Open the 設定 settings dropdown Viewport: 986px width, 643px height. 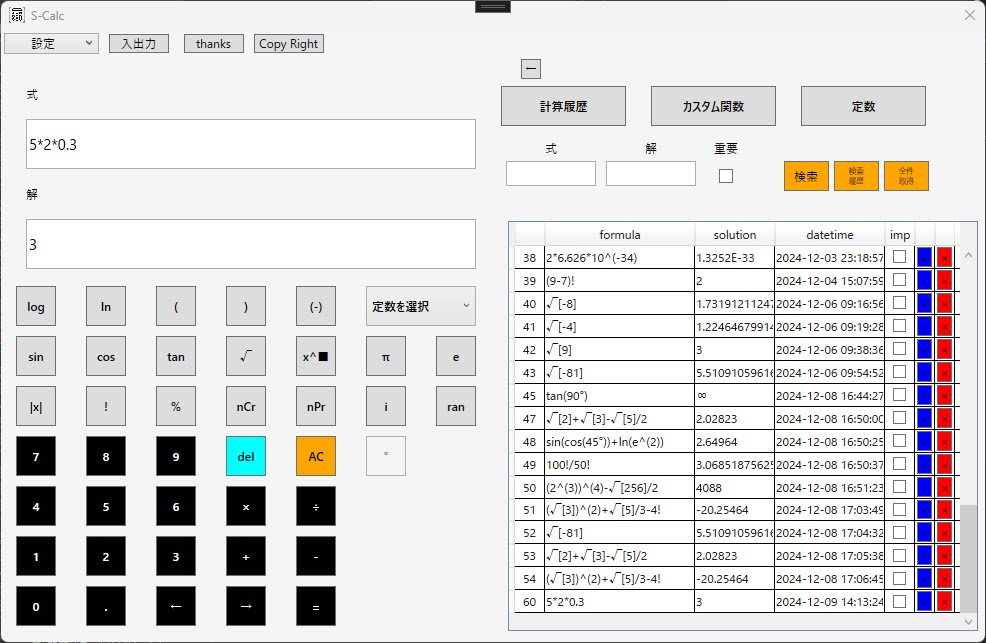(52, 43)
